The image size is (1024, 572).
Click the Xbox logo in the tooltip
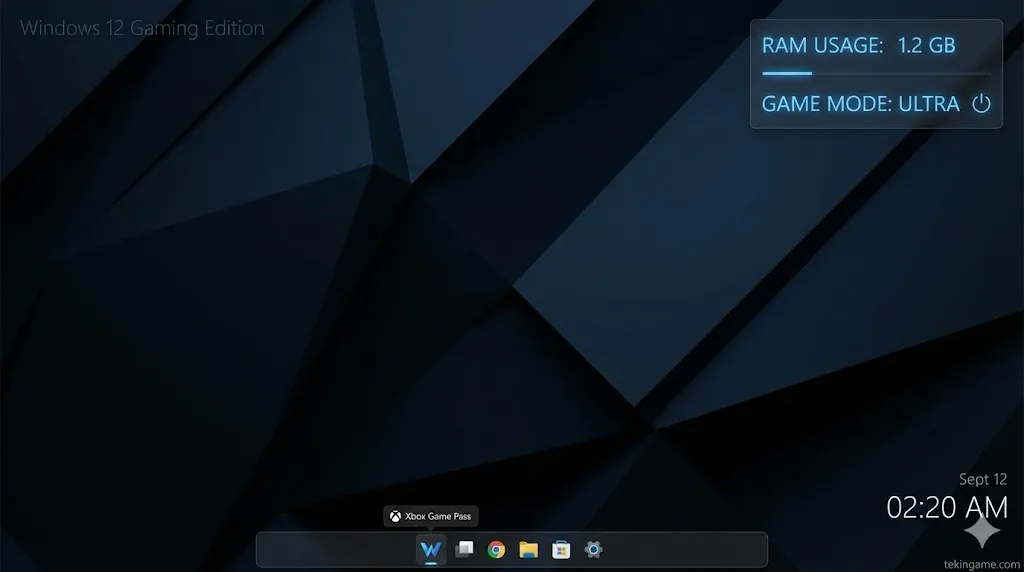tap(396, 517)
